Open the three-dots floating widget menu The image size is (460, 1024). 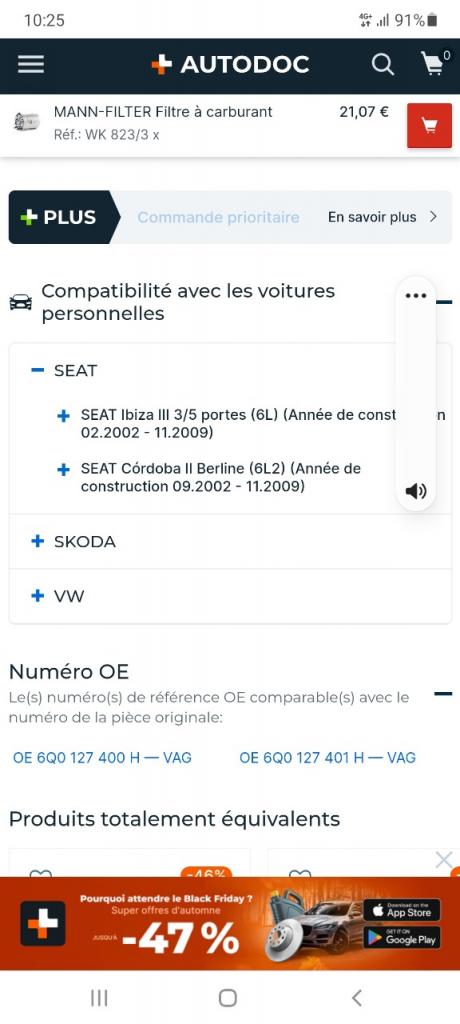[x=416, y=296]
